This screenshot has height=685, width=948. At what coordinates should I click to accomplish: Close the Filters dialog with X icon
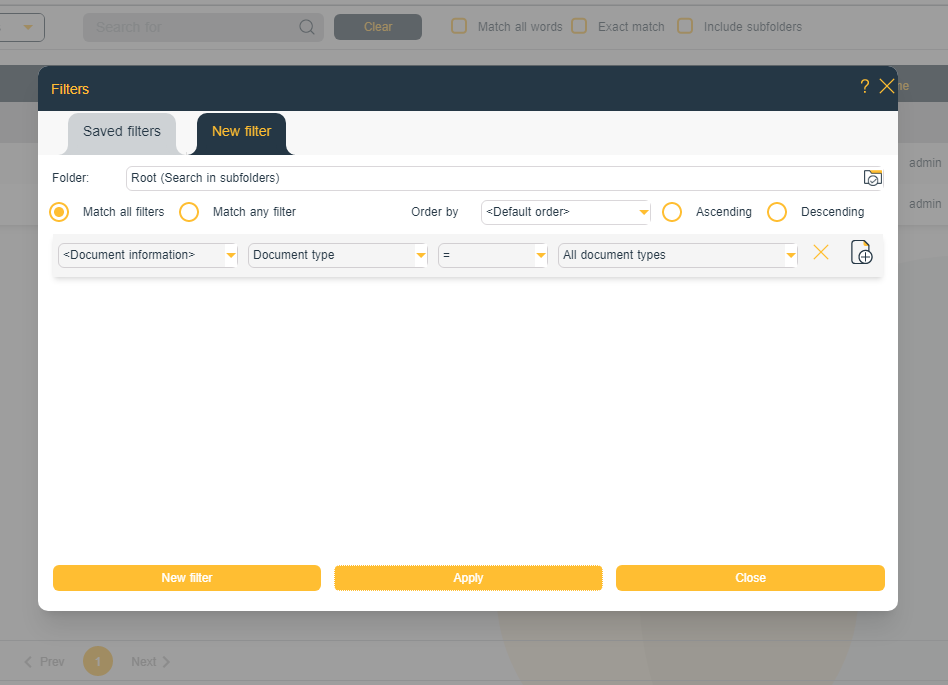click(x=886, y=87)
